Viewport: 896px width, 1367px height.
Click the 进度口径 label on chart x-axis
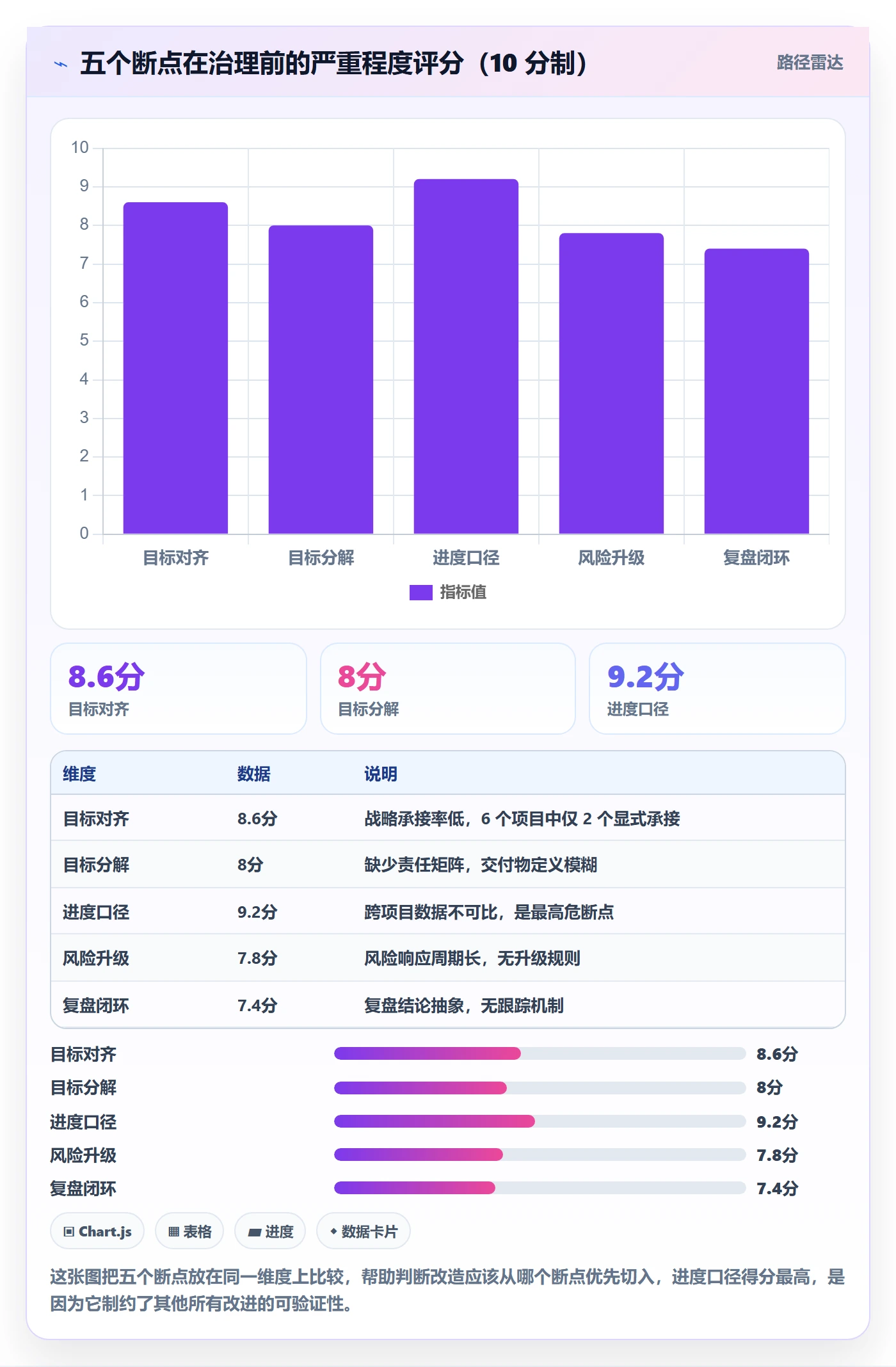pyautogui.click(x=466, y=558)
